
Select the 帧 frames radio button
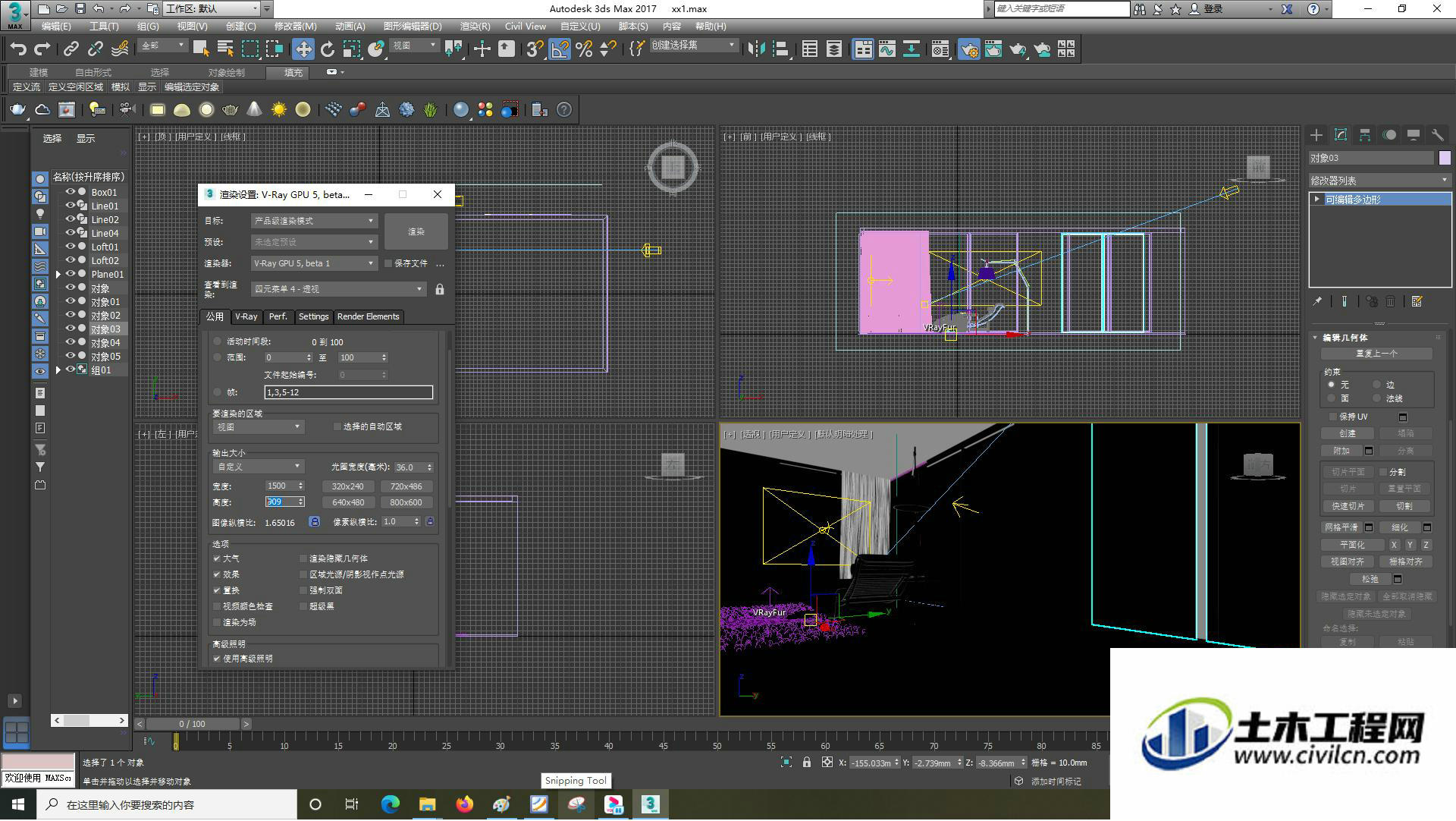[x=218, y=393]
